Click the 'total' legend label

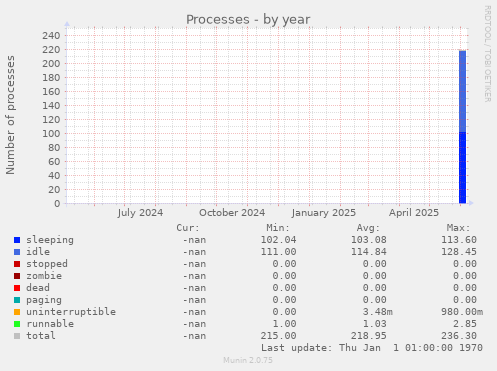tap(41, 336)
